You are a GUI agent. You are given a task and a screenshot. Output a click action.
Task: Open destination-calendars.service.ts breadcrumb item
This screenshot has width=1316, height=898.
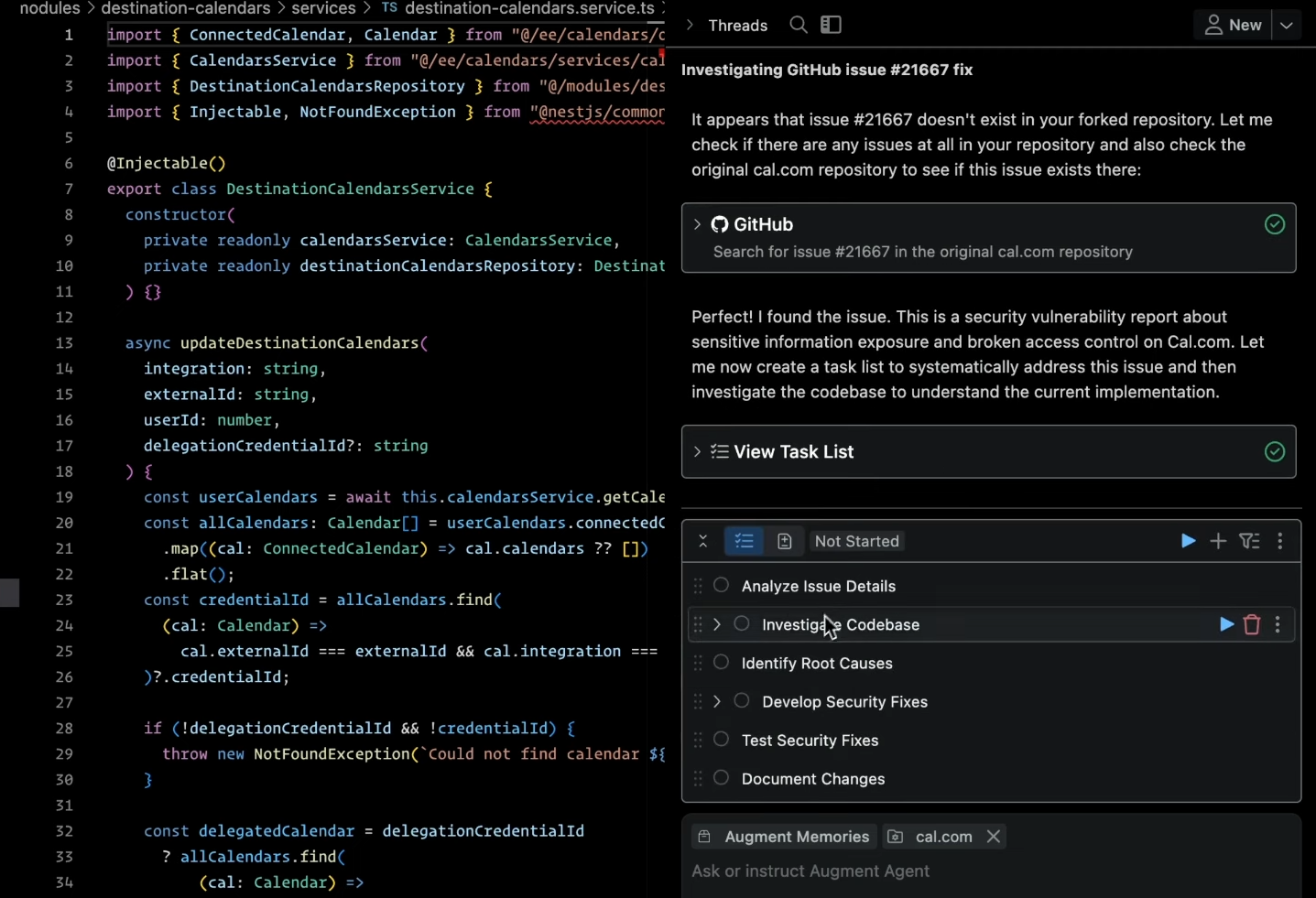coord(529,8)
